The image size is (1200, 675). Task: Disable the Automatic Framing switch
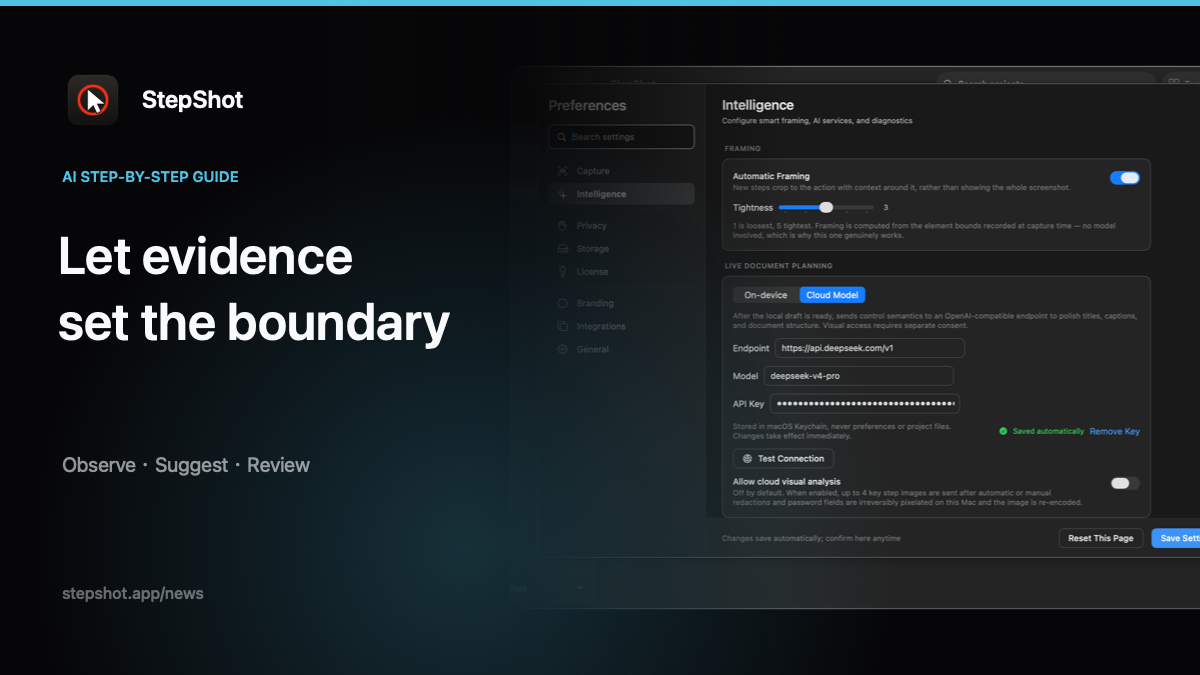[x=1124, y=178]
